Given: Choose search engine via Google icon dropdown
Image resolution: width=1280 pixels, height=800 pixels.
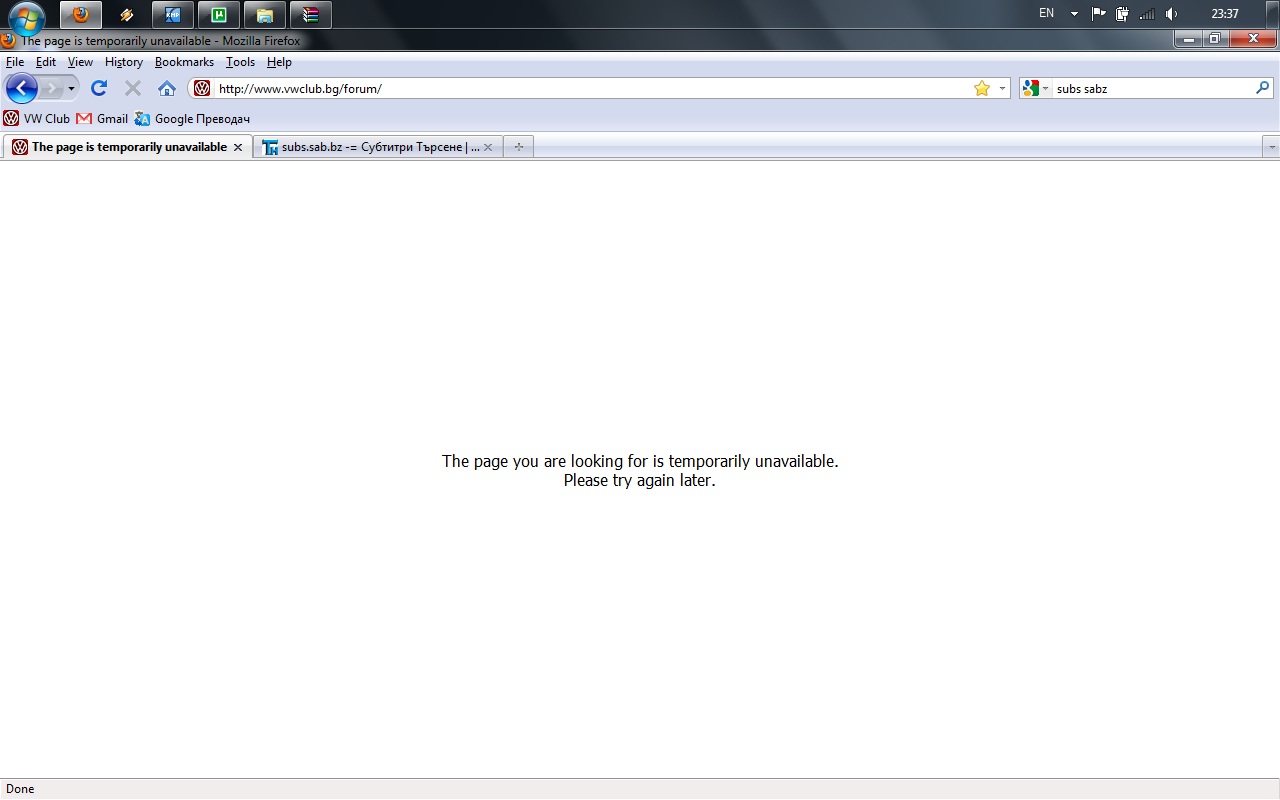Looking at the screenshot, I should (1035, 88).
